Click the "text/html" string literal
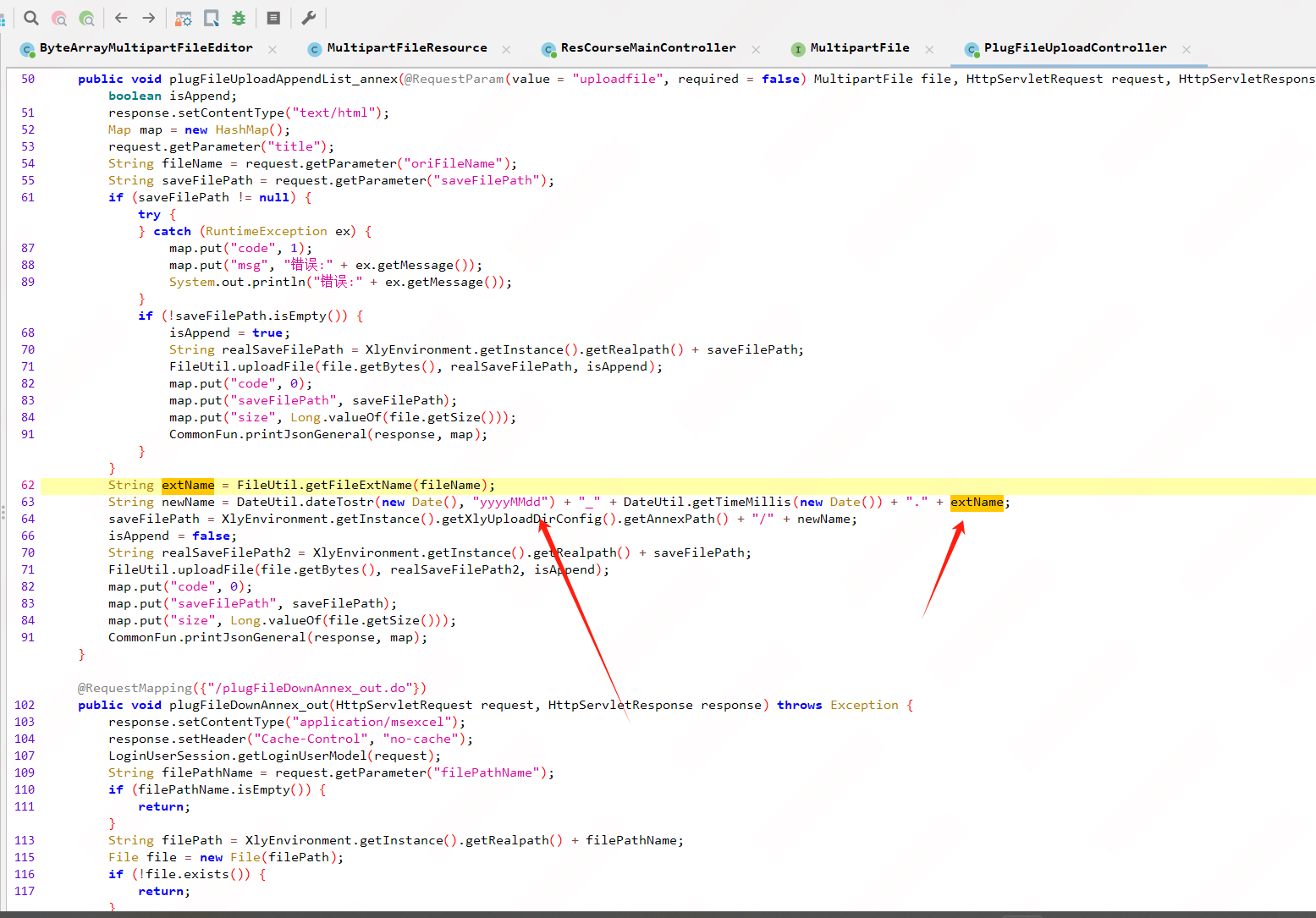 335,113
